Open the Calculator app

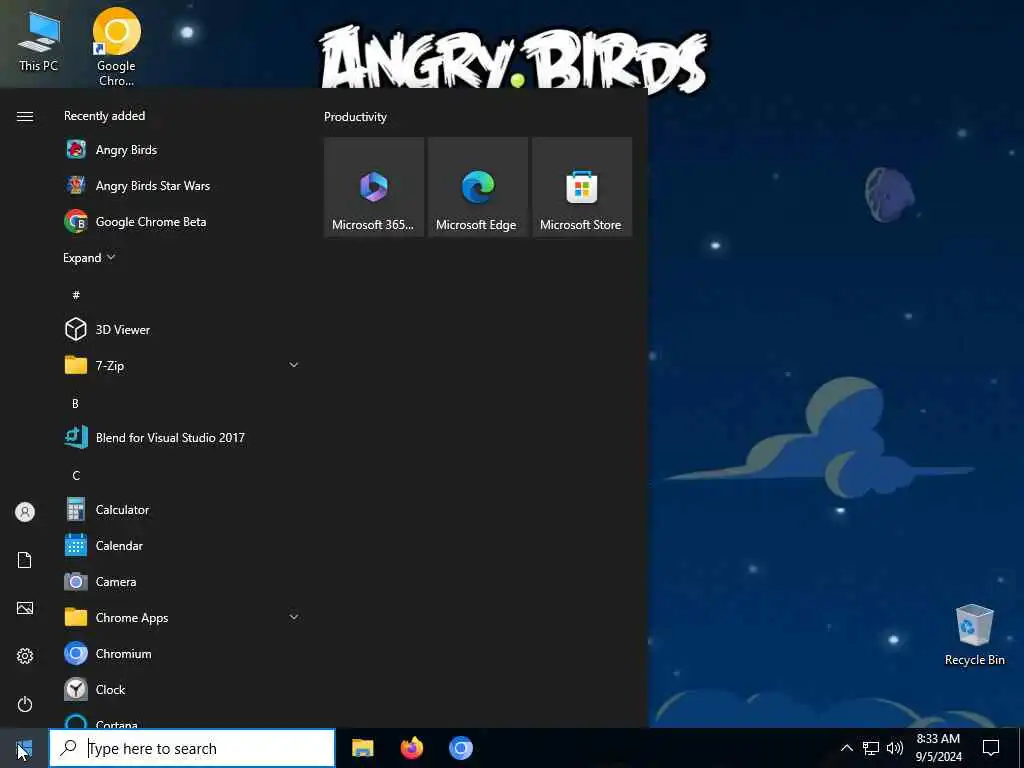click(x=183, y=509)
